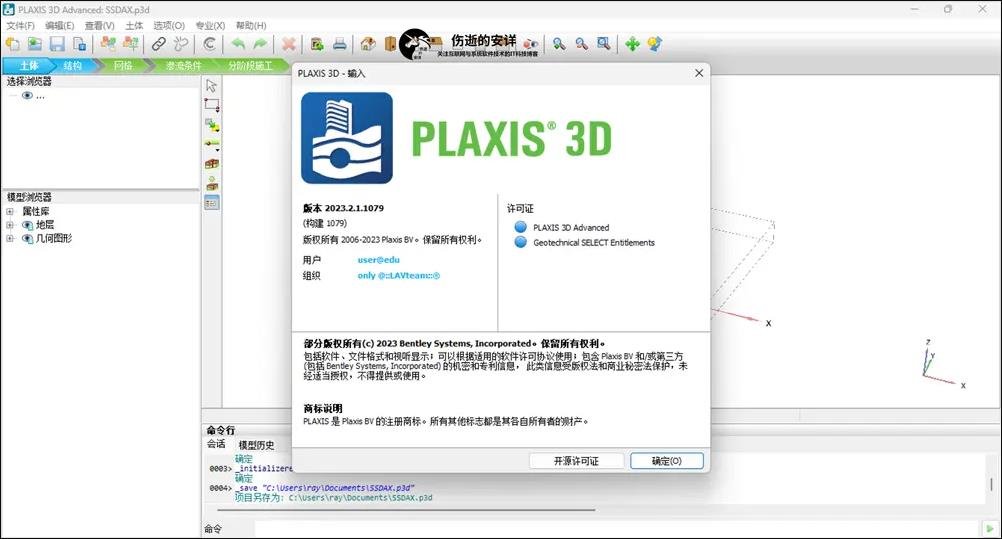Switch to the 网格 mode tab

[123, 65]
